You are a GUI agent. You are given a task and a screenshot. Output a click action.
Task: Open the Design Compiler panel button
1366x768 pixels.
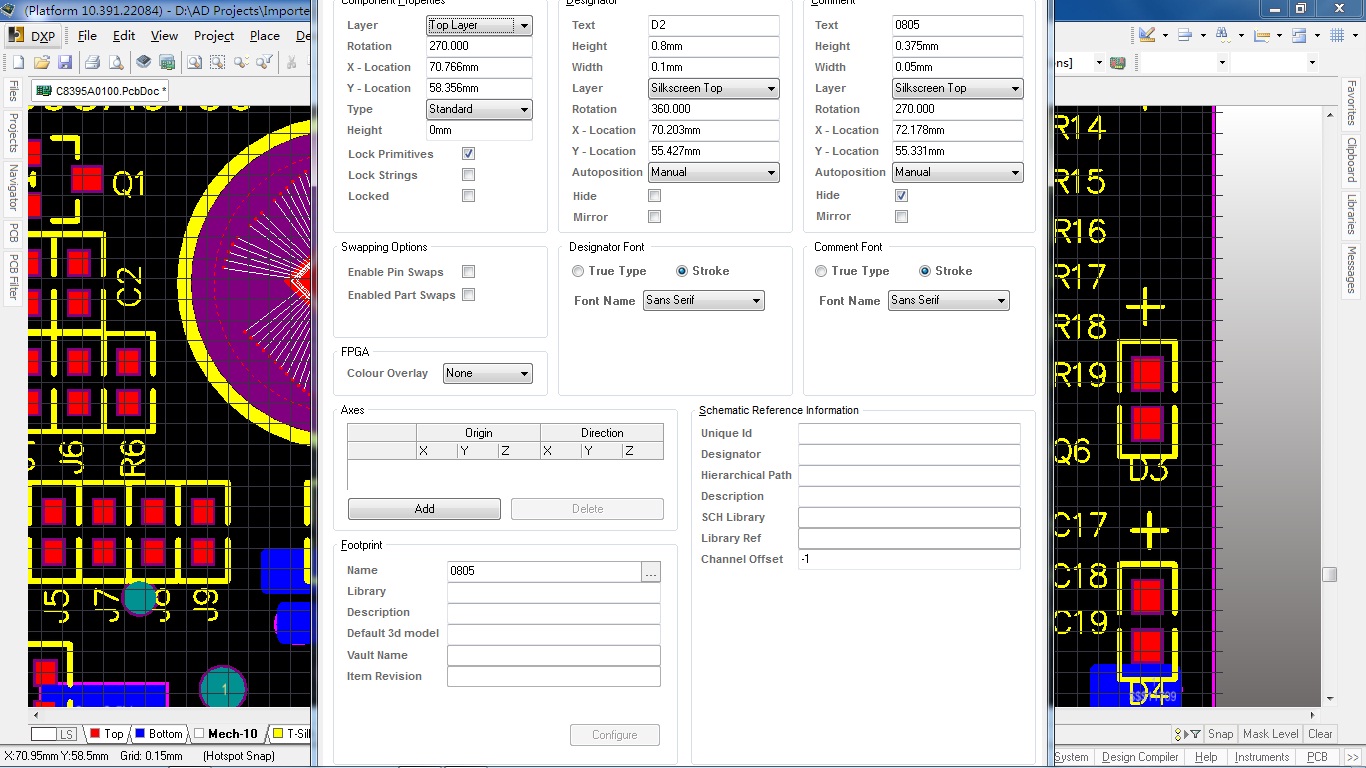tap(1140, 757)
